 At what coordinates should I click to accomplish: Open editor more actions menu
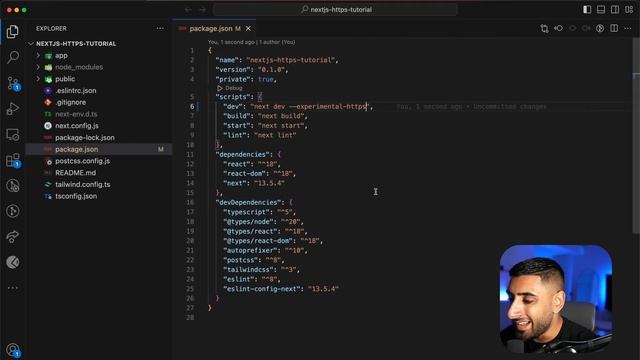click(628, 28)
